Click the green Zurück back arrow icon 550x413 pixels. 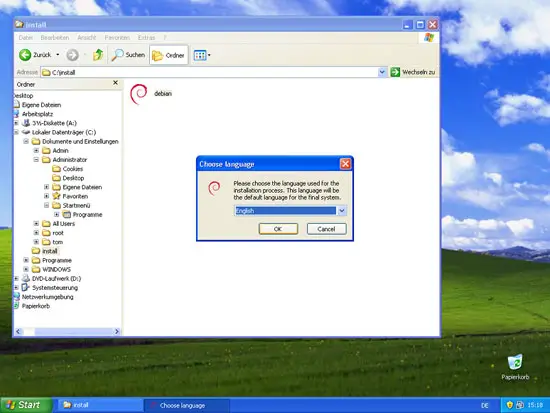(x=25, y=55)
